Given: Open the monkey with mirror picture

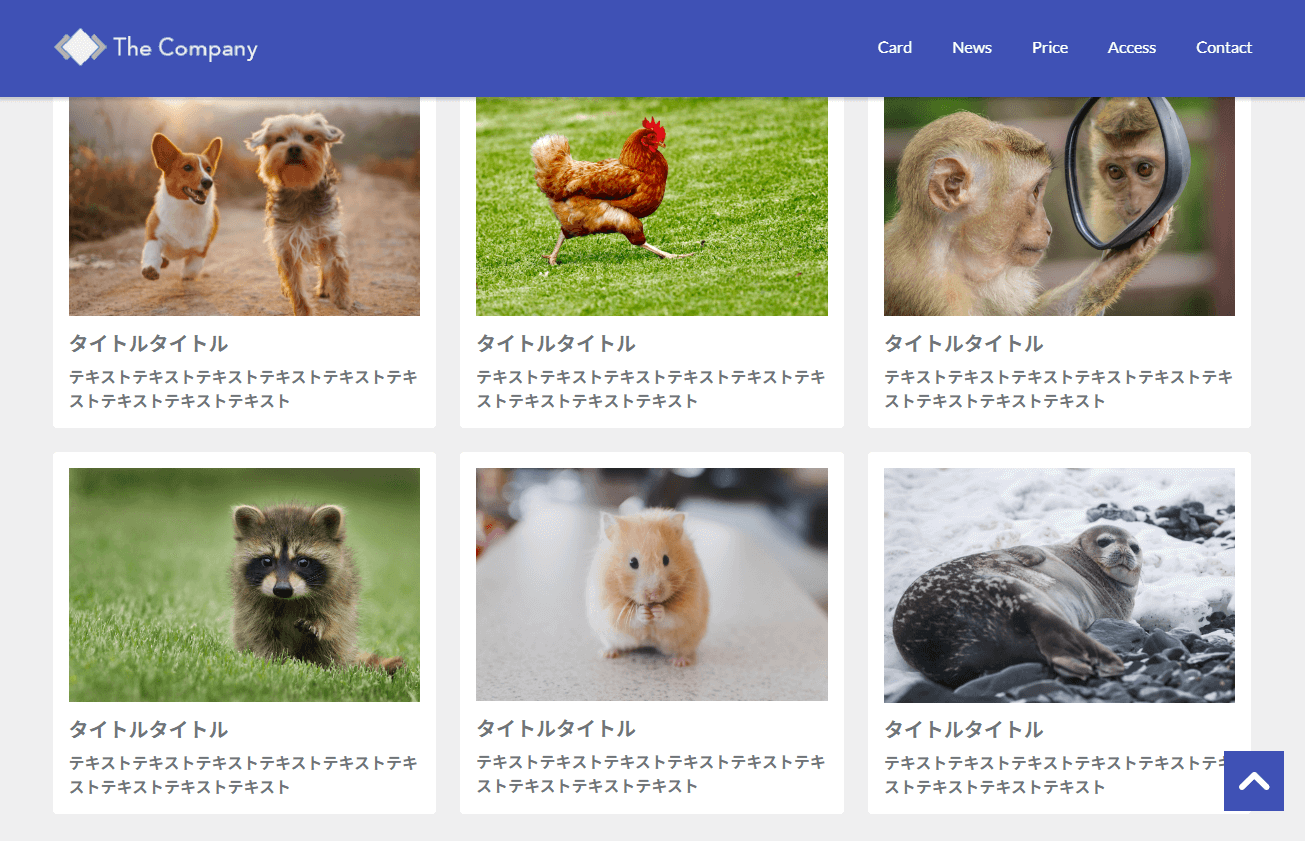Looking at the screenshot, I should [1059, 207].
